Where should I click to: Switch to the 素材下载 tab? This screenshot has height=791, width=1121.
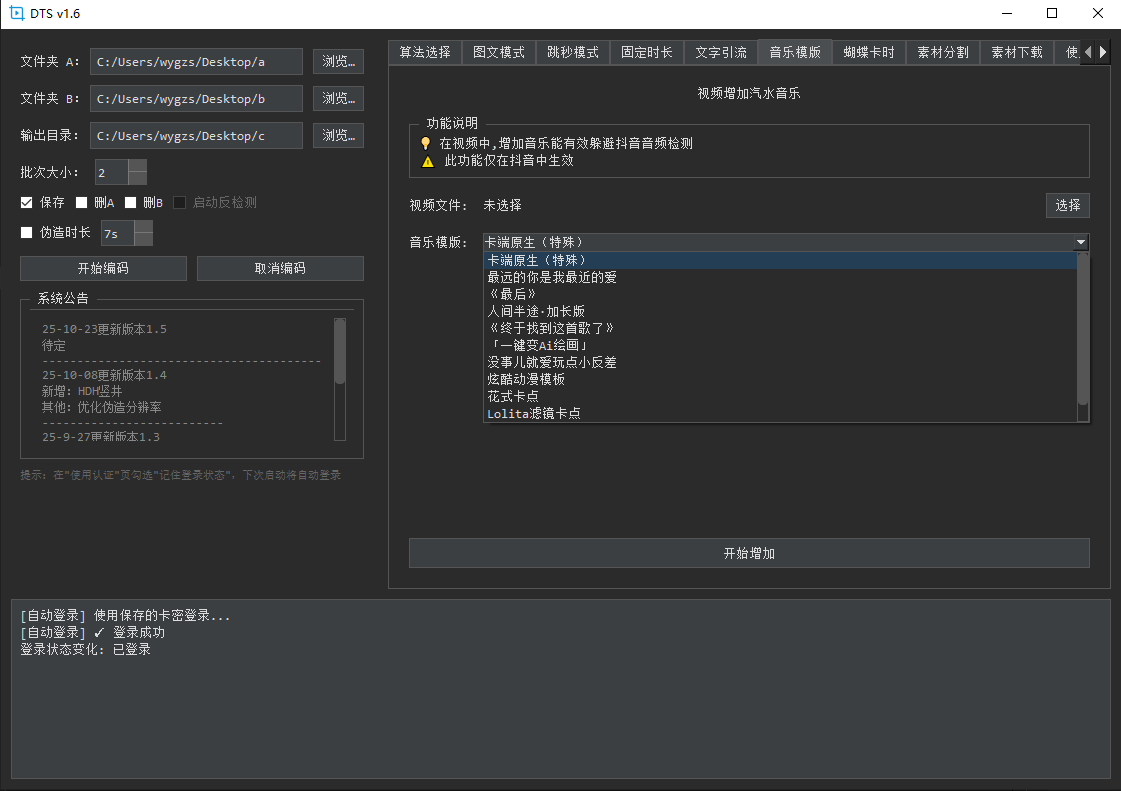click(x=1016, y=52)
